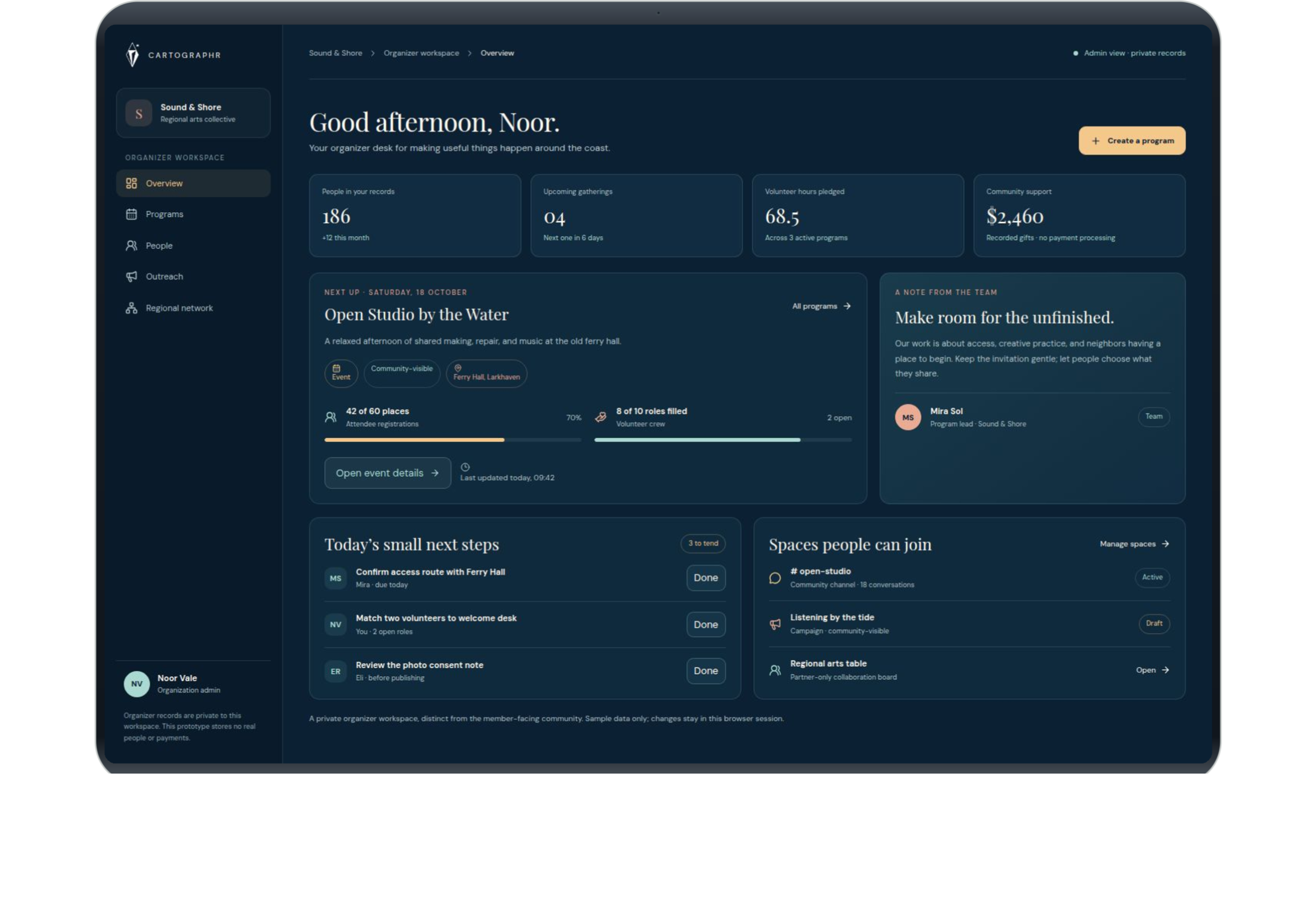Click the people icon for Regional arts table
The width and height of the screenshot is (1316, 899).
(775, 670)
